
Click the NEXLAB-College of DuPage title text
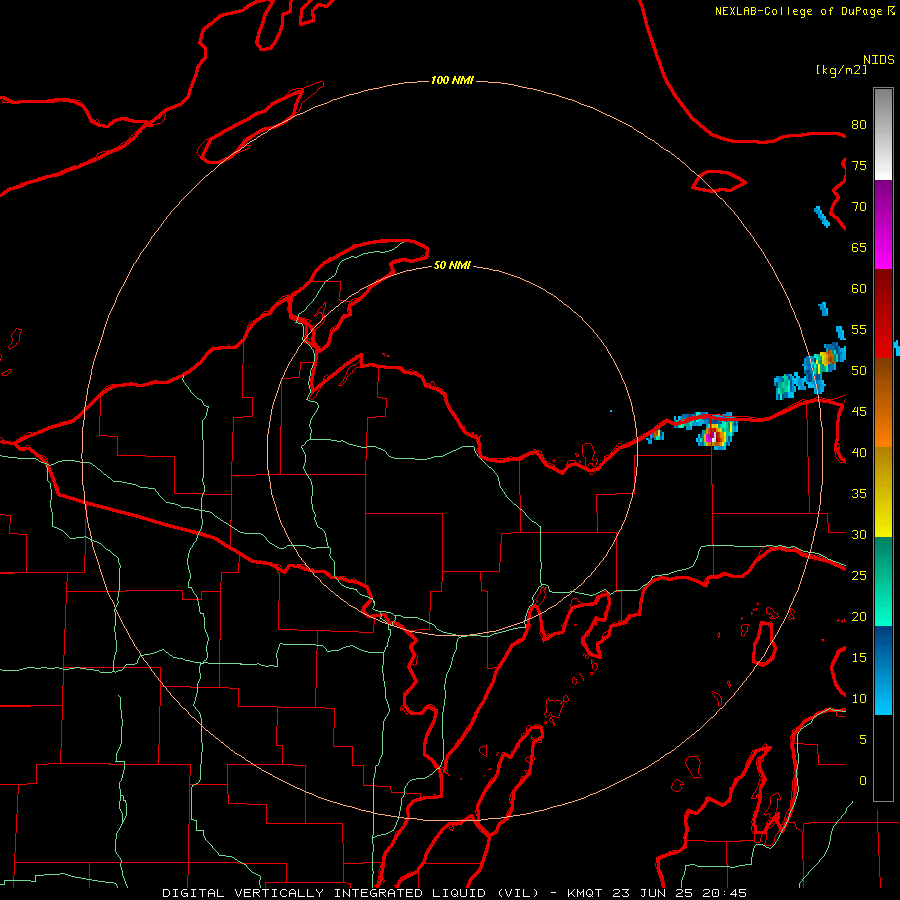[798, 11]
